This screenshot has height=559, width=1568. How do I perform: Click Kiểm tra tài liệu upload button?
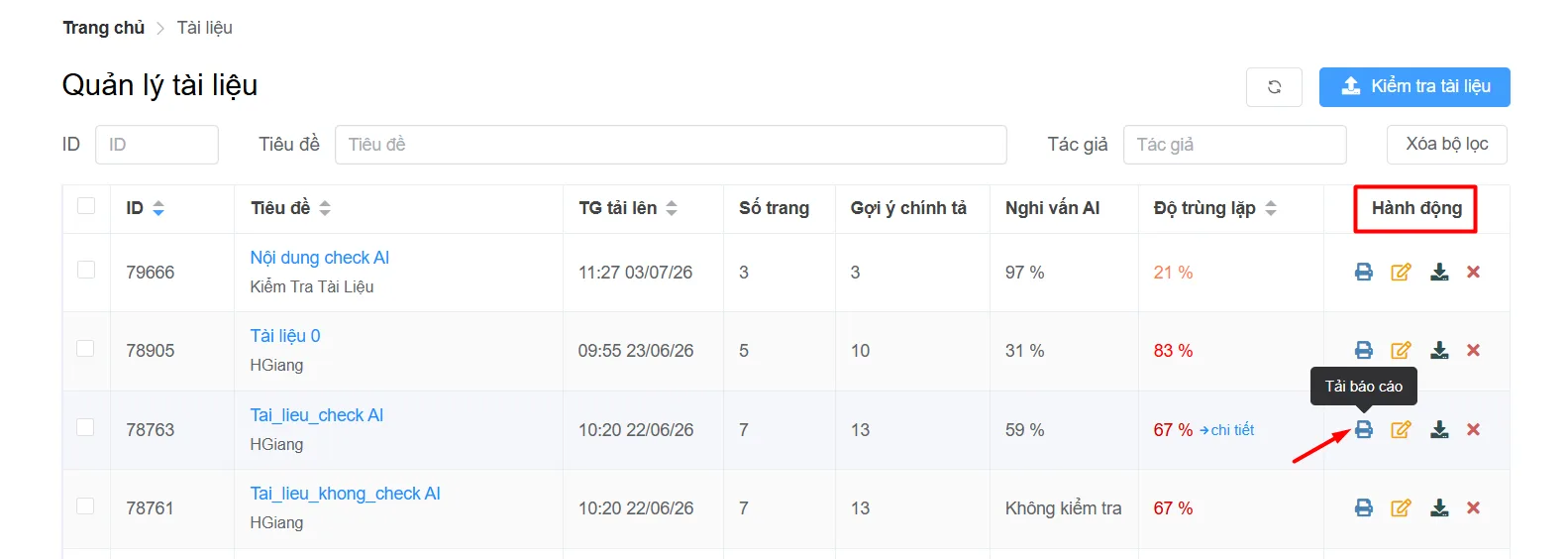click(1414, 87)
